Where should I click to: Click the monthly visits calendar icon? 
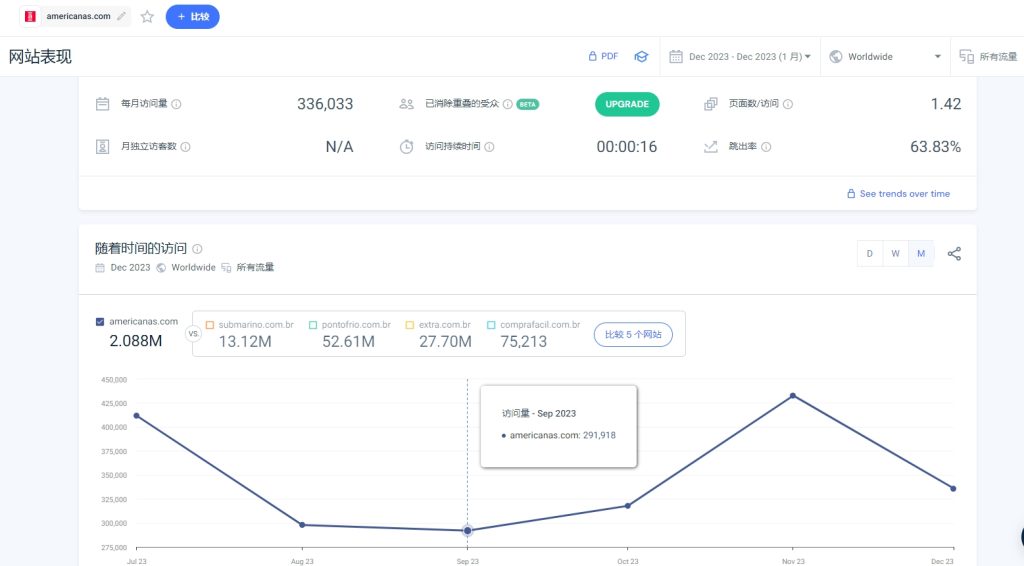[103, 104]
